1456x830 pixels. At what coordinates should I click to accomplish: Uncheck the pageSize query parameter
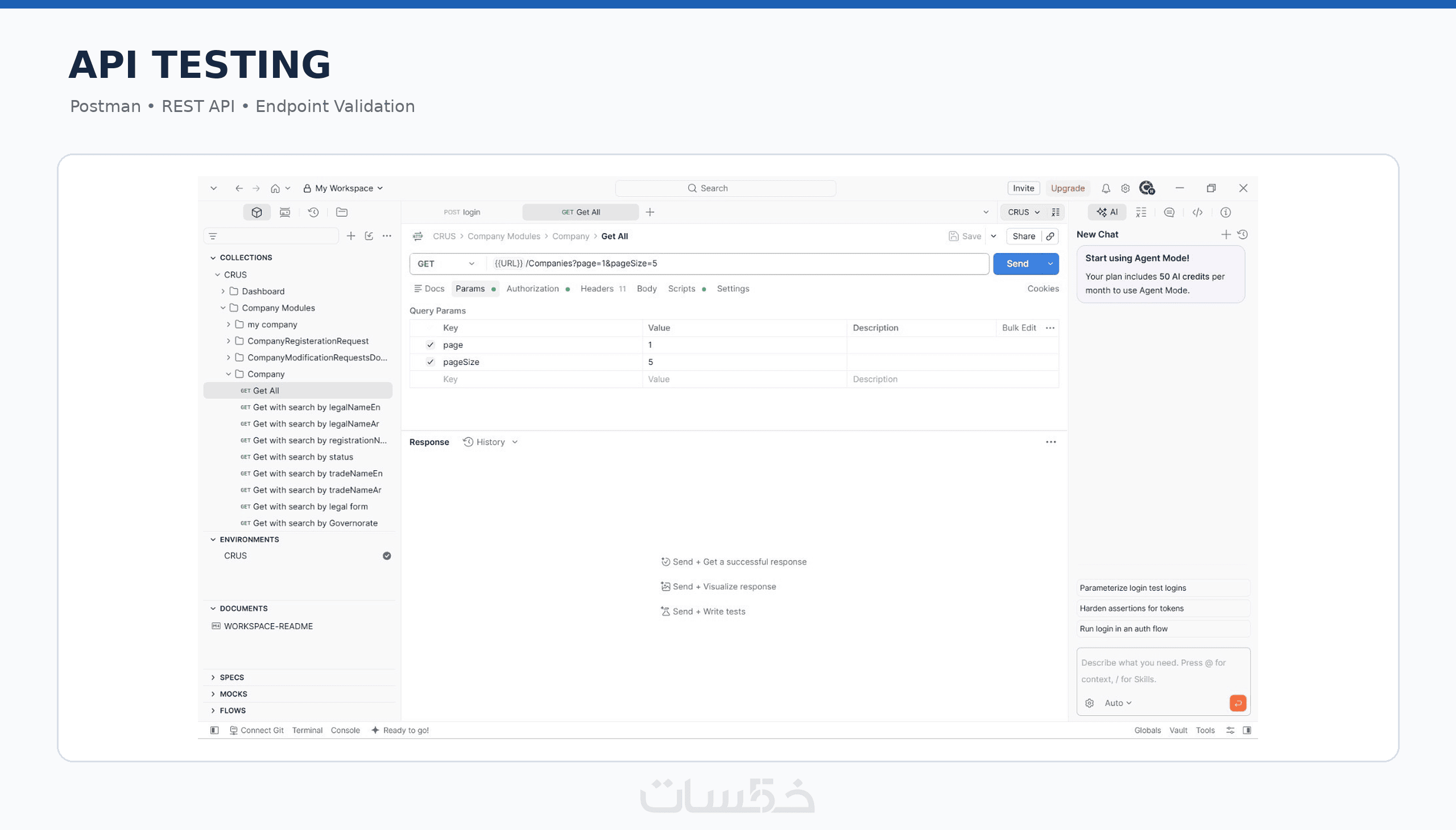tap(430, 362)
